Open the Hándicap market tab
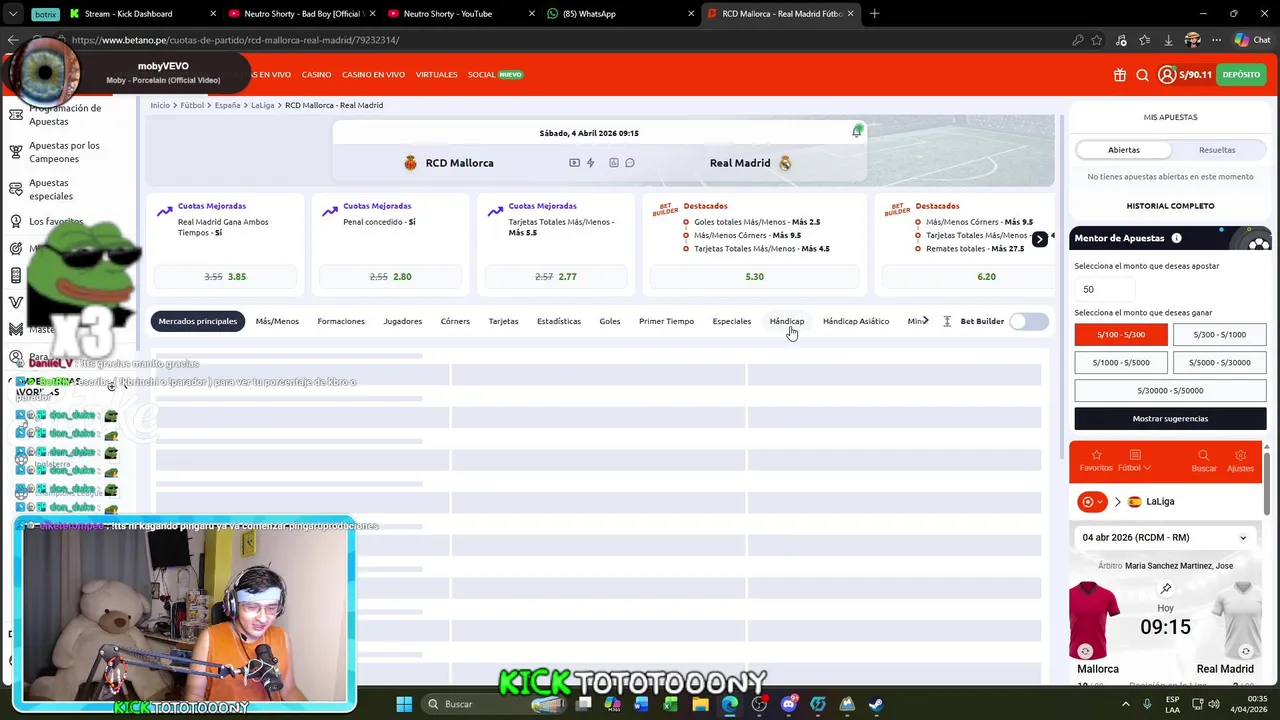Image resolution: width=1280 pixels, height=720 pixels. coord(787,321)
